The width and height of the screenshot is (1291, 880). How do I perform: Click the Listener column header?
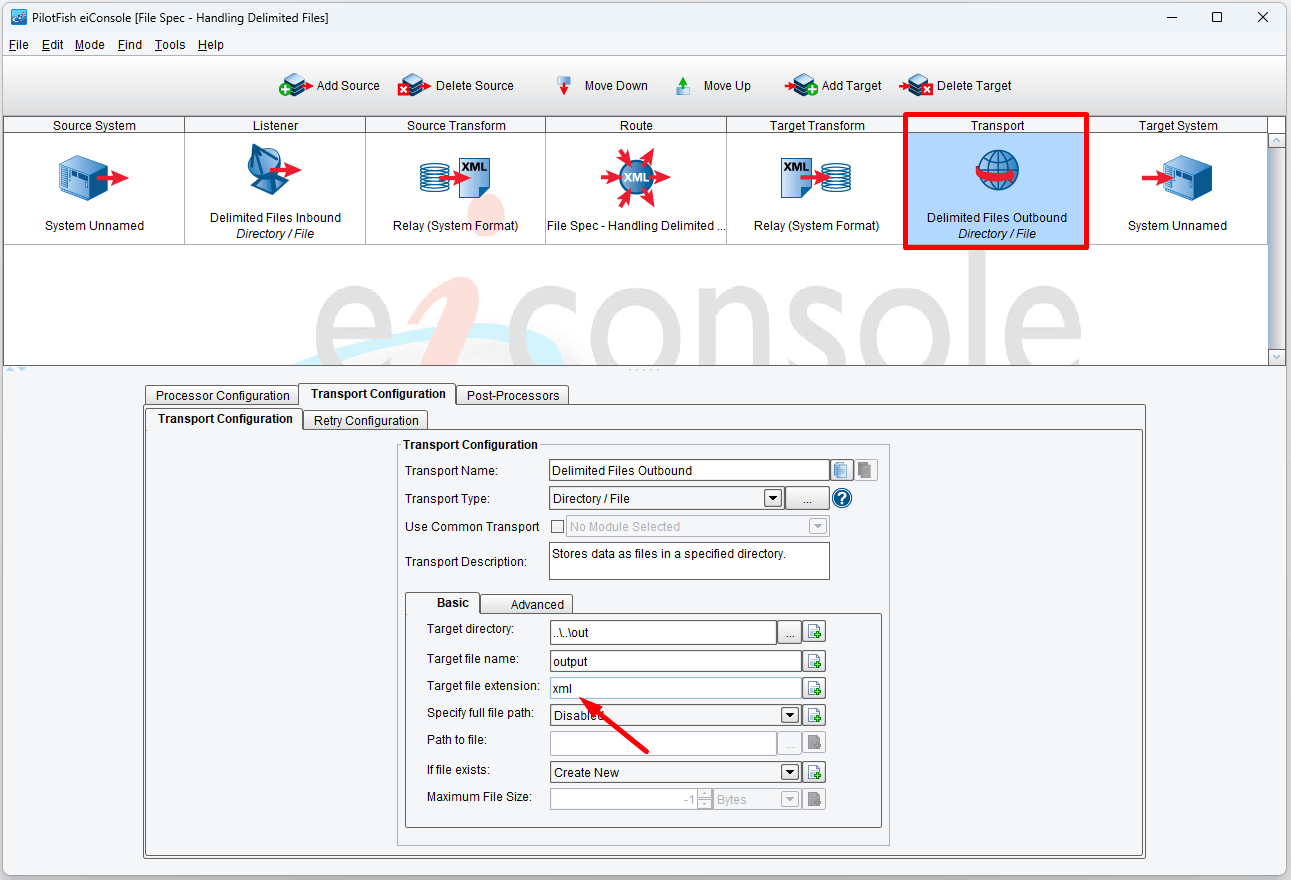click(x=275, y=125)
